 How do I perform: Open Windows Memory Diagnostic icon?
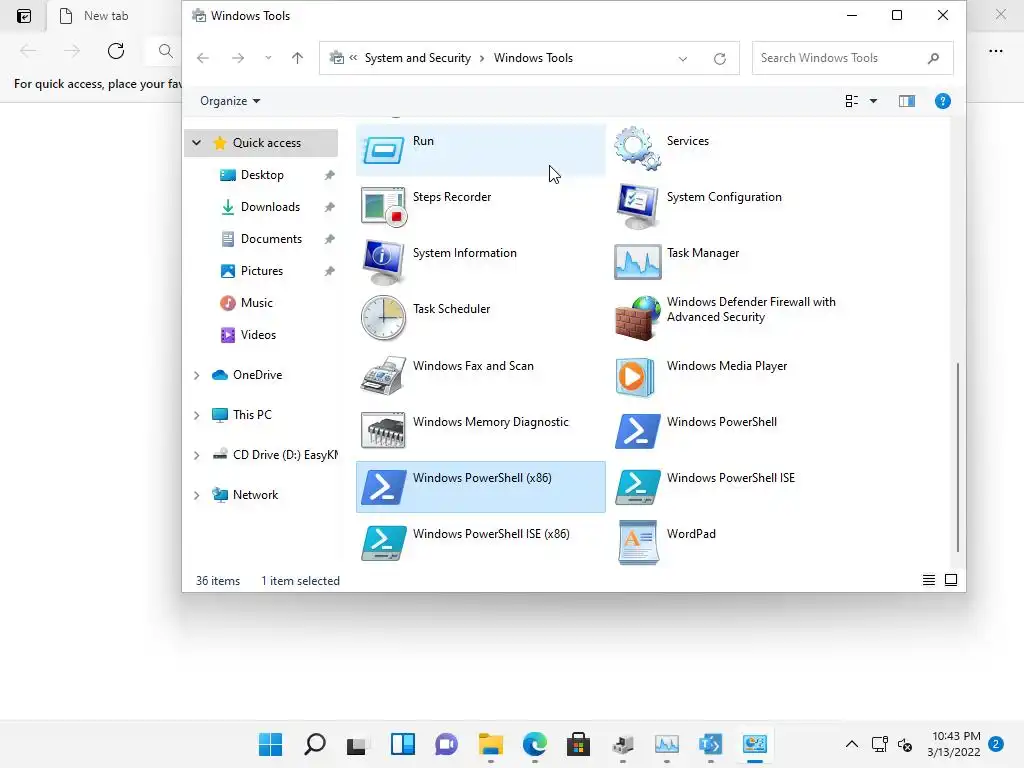[x=383, y=430]
